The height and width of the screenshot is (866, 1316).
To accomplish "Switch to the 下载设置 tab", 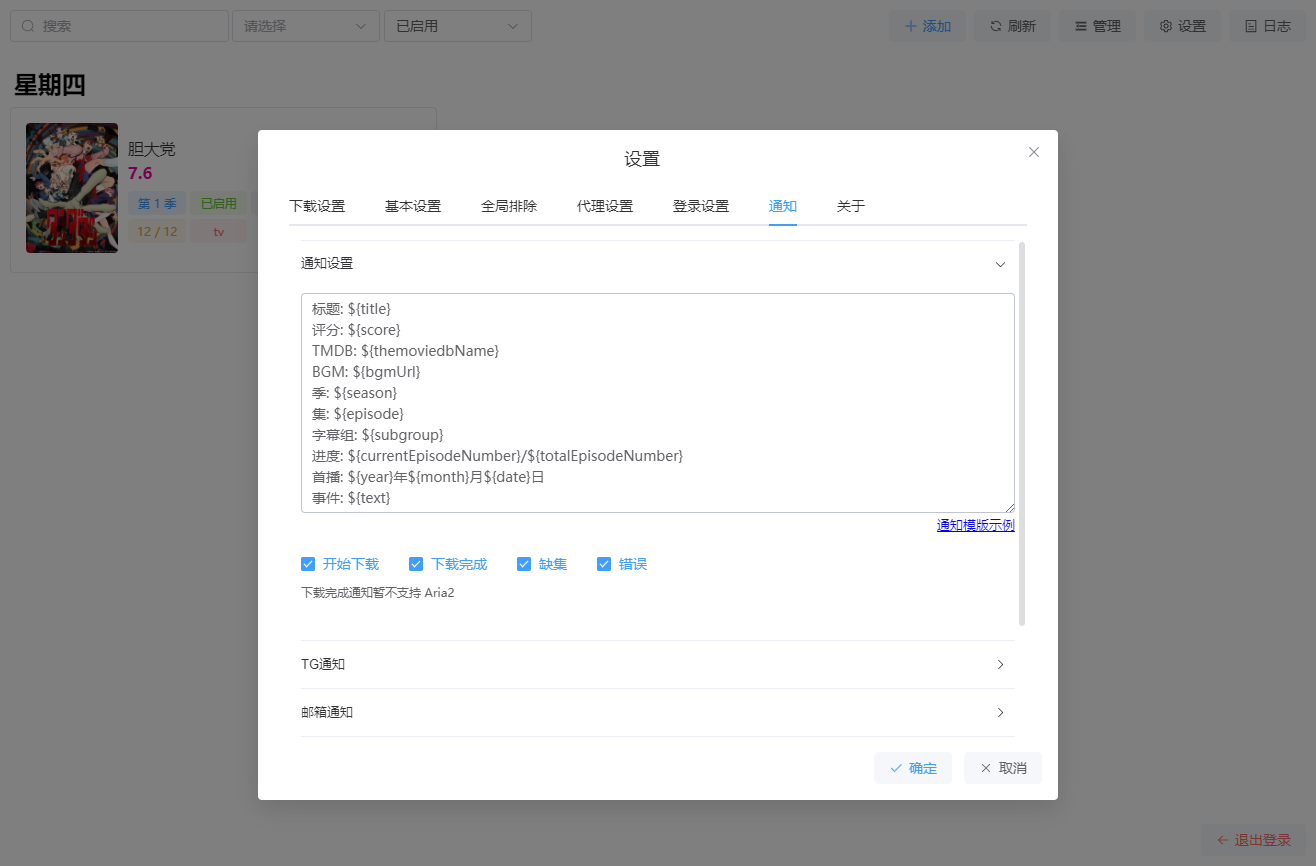I will 317,206.
